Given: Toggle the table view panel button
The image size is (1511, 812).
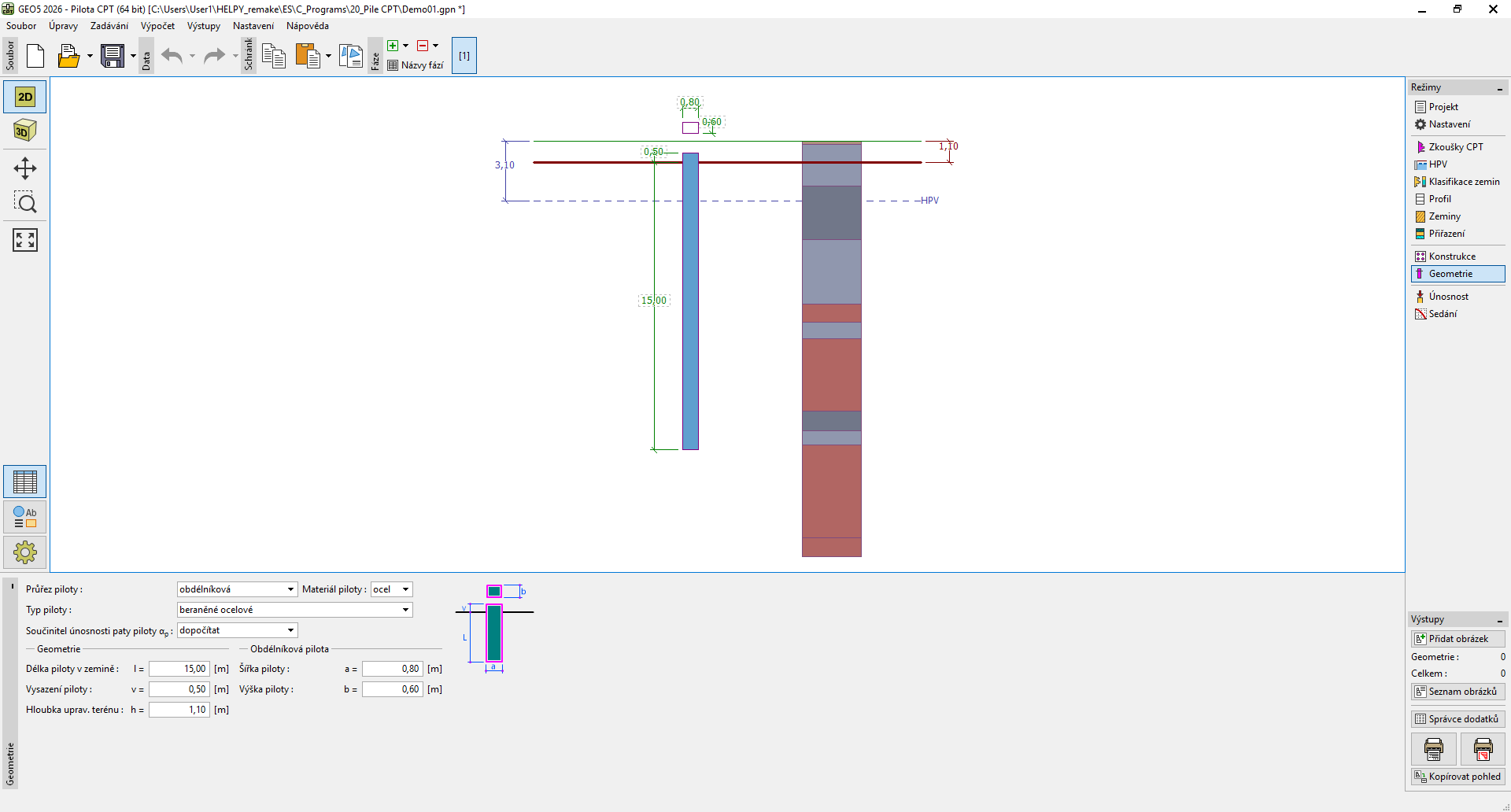Looking at the screenshot, I should 25,482.
